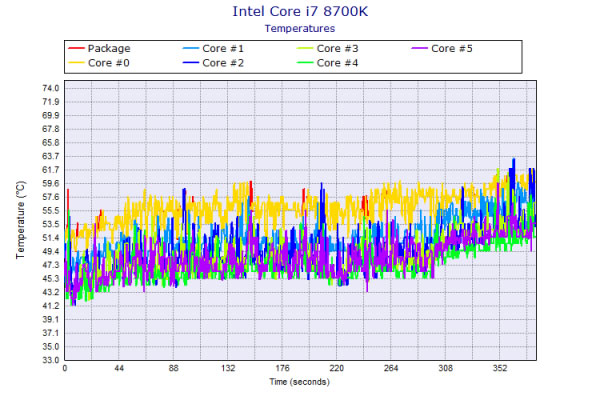Image resolution: width=600 pixels, height=400 pixels.
Task: Click the 132 x-axis tick label
Action: (x=228, y=368)
